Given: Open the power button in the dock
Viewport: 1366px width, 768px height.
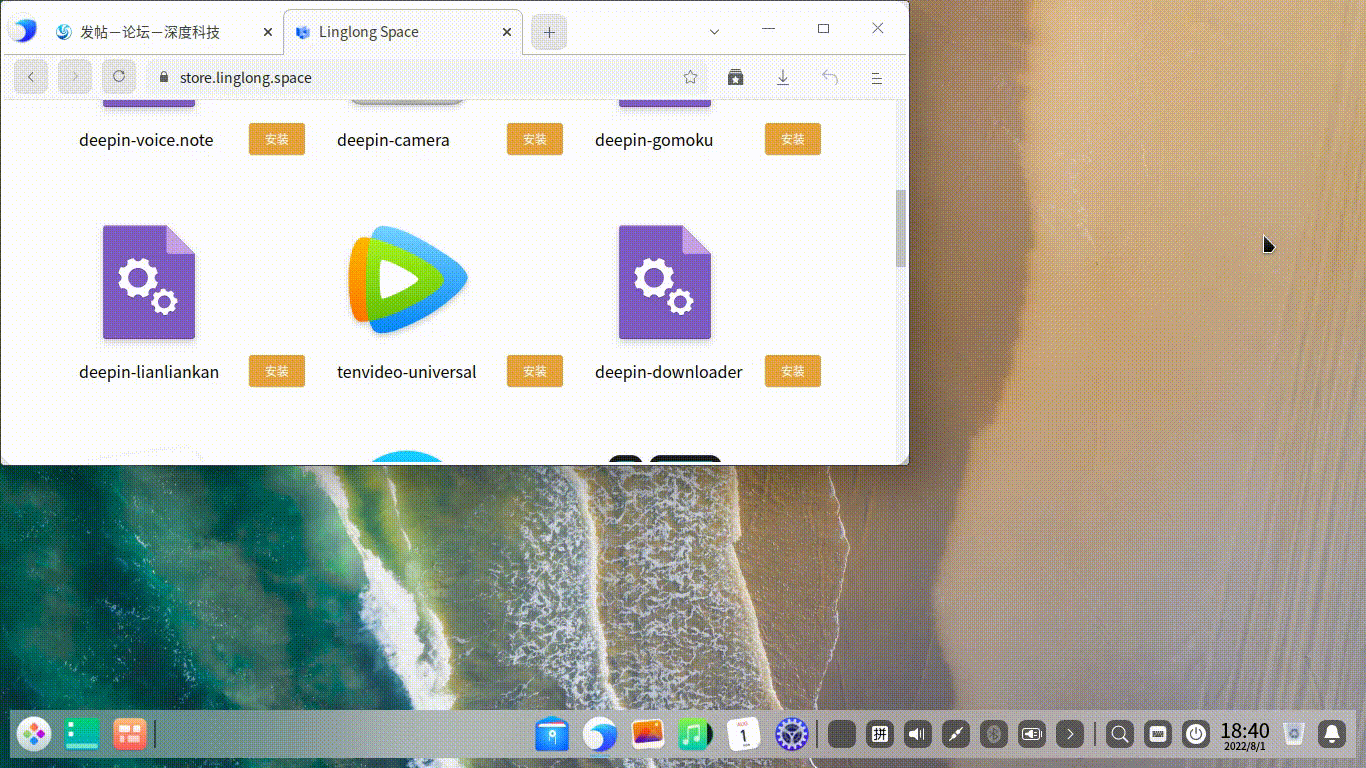Looking at the screenshot, I should point(1196,735).
